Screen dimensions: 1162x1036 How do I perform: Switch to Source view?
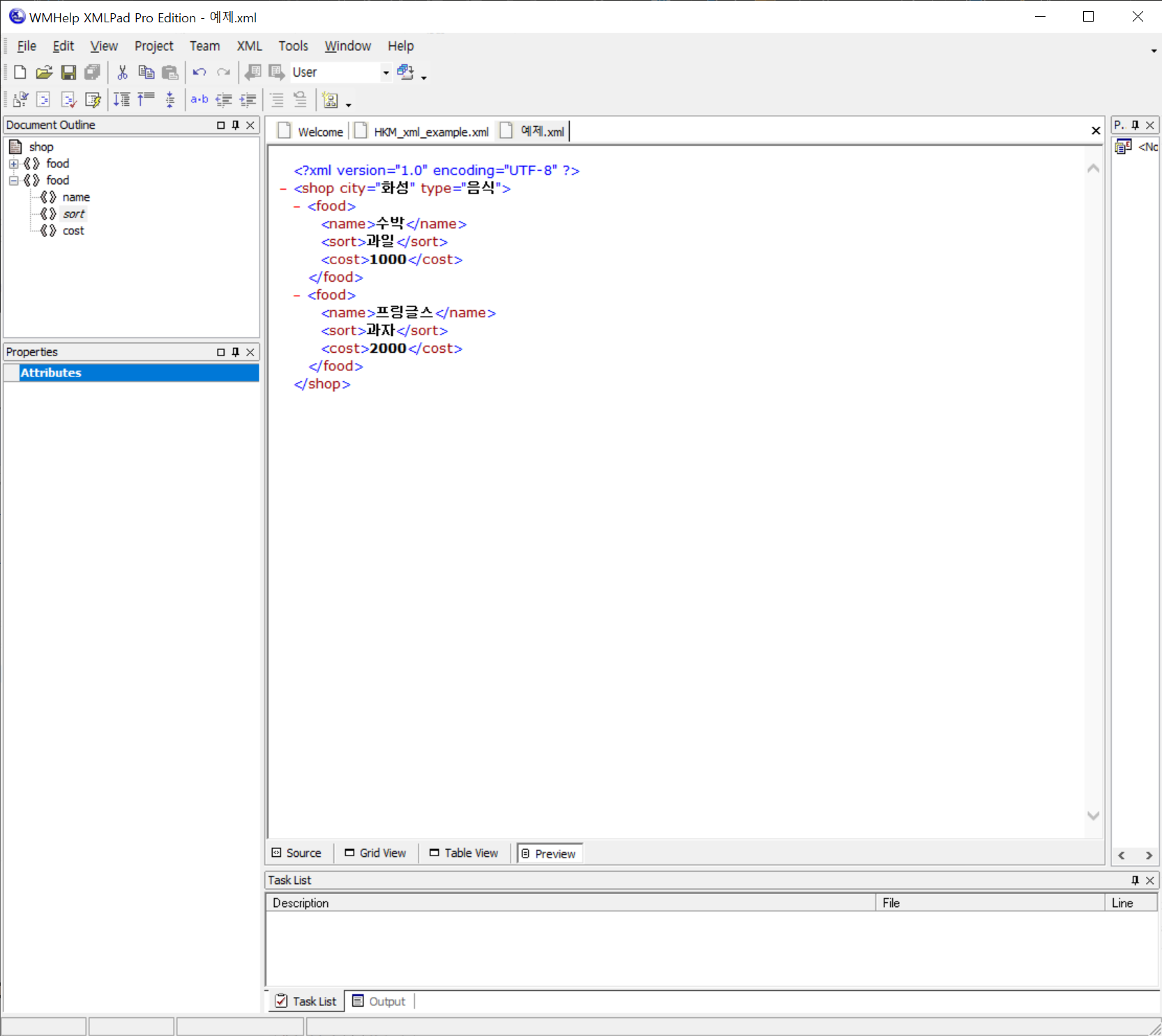[296, 853]
